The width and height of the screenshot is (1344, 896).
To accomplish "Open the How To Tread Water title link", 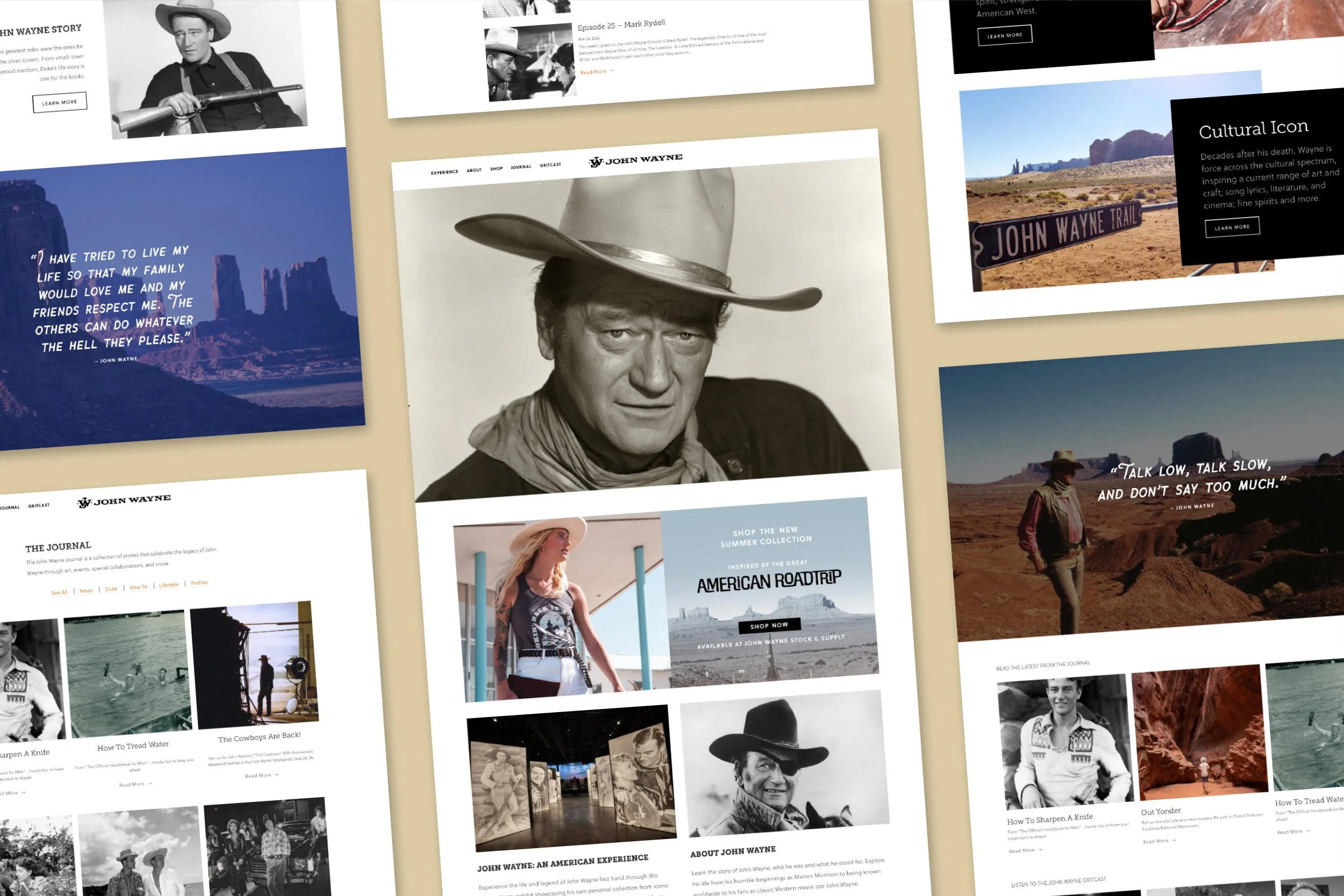I will 133,746.
